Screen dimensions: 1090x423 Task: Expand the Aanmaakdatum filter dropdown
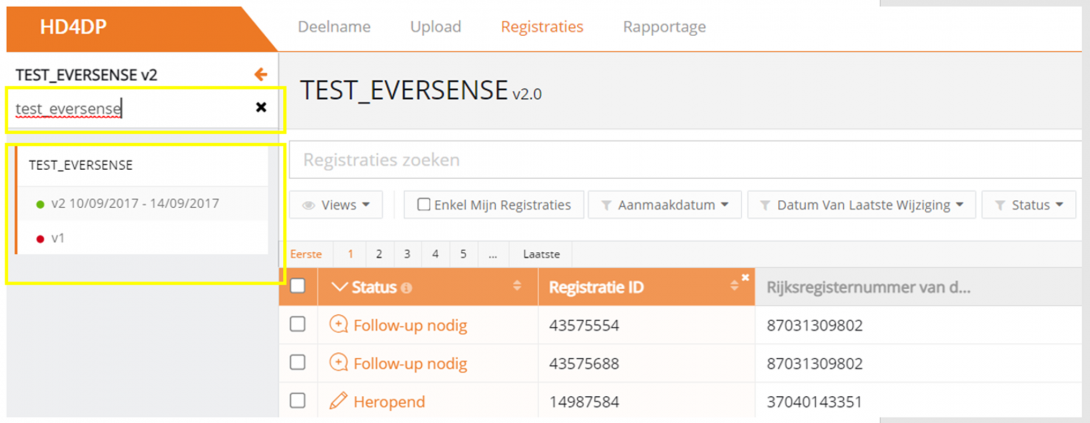[664, 205]
